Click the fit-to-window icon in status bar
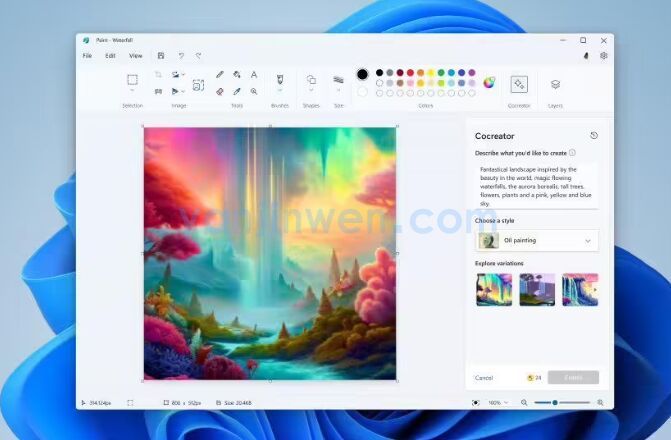This screenshot has width=671, height=440. click(475, 403)
